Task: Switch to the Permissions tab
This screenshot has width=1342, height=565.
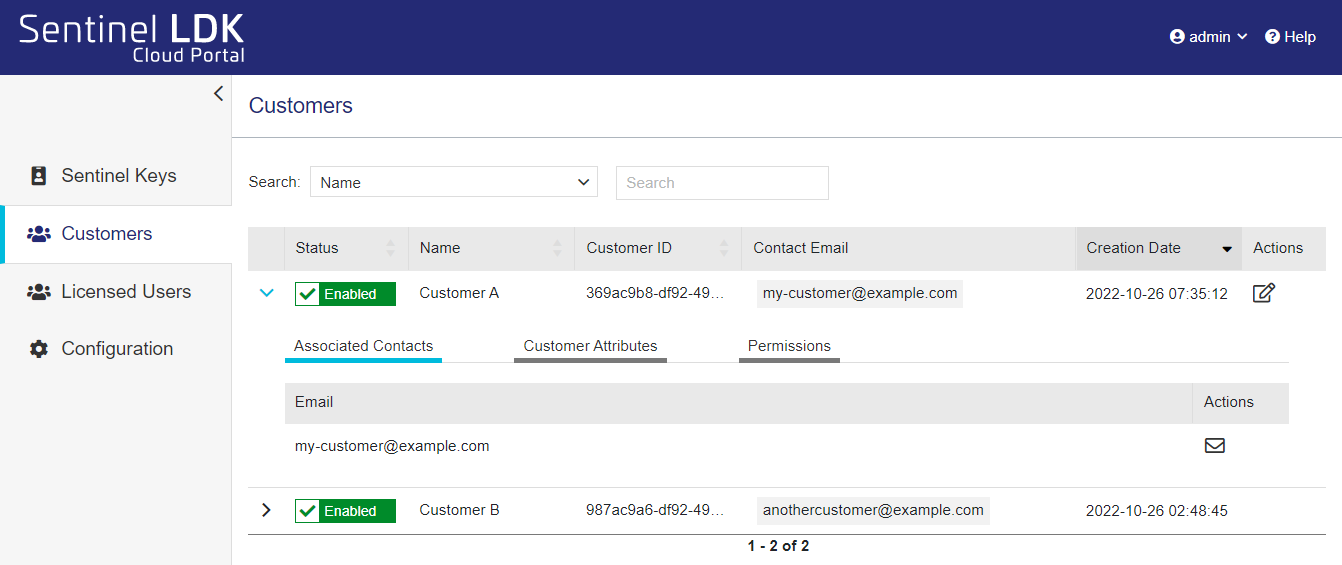Action: click(789, 346)
